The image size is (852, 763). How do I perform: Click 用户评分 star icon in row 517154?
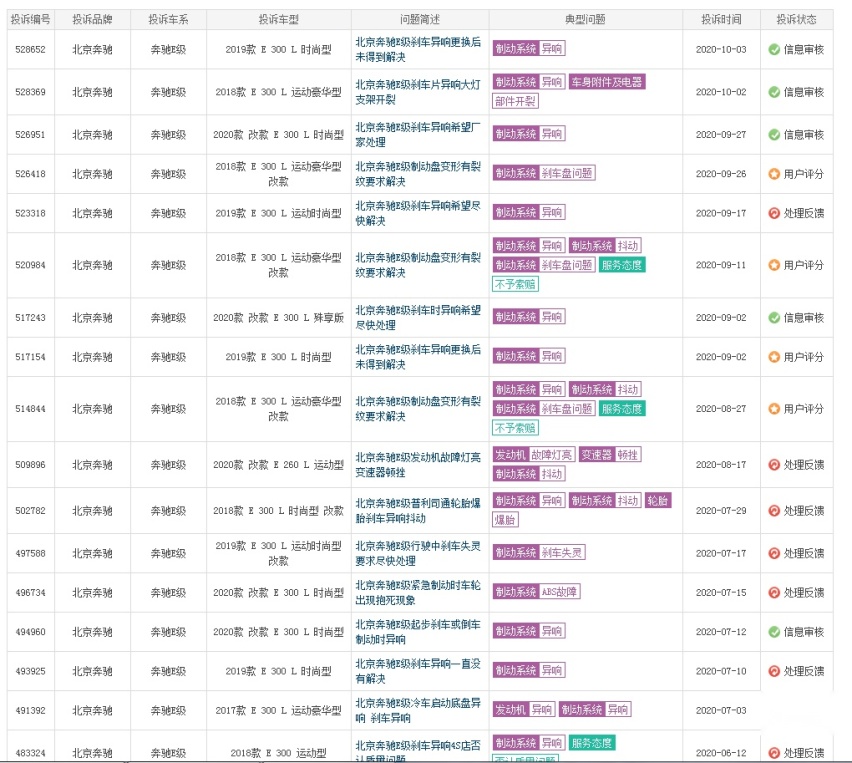774,357
